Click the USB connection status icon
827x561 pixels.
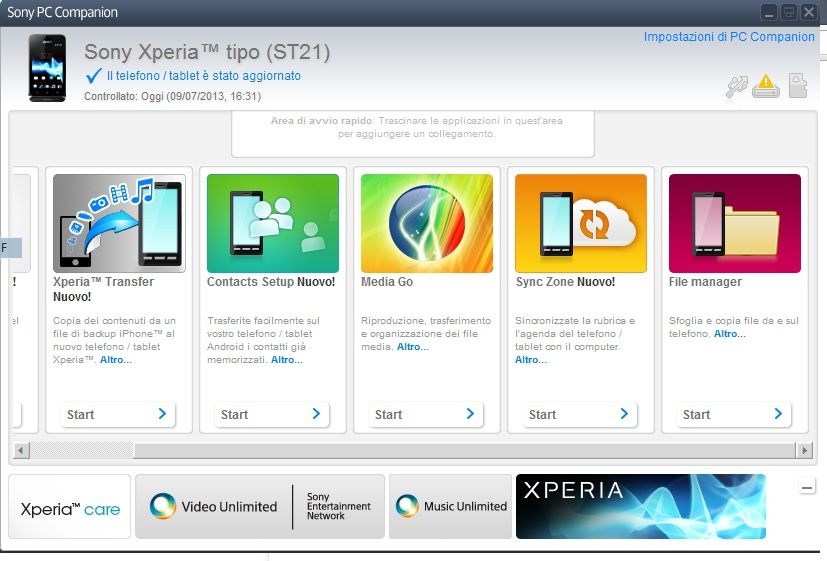pyautogui.click(x=736, y=87)
